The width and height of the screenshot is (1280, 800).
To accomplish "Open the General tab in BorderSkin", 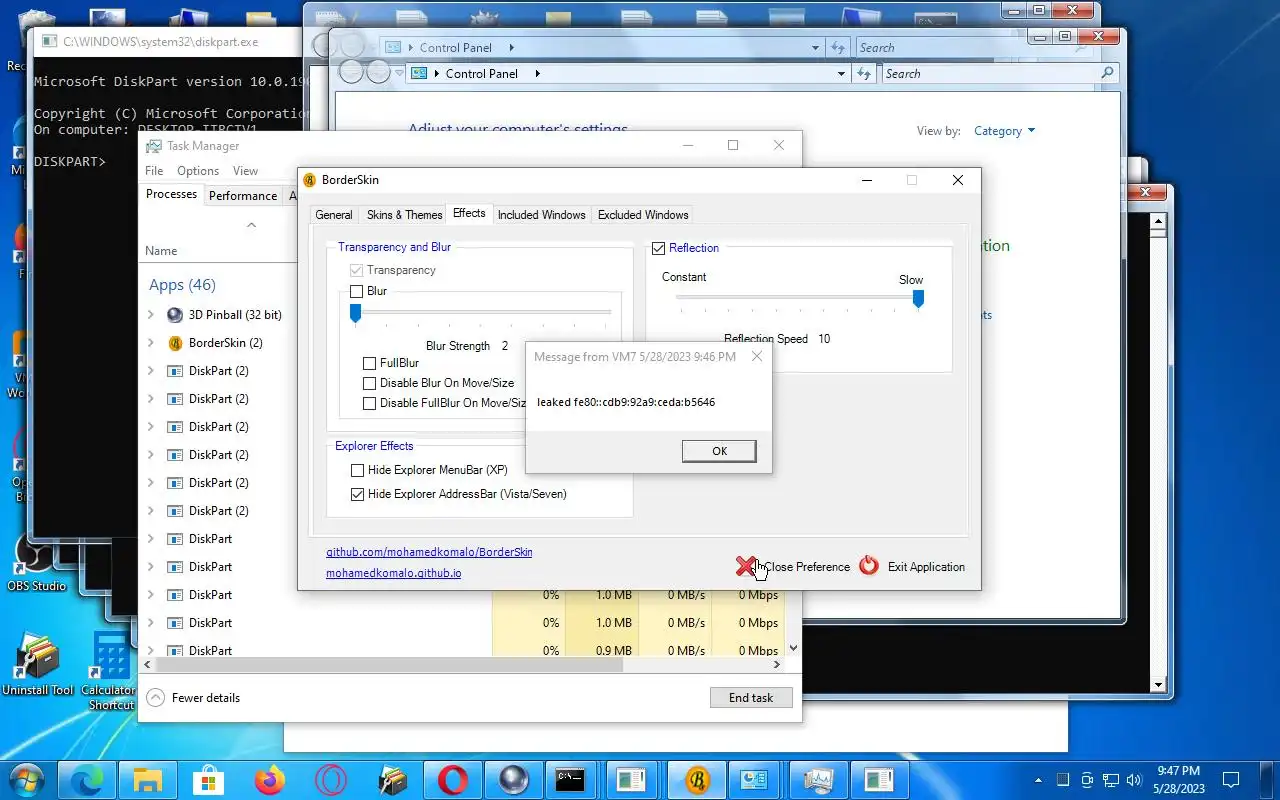I will pos(333,215).
